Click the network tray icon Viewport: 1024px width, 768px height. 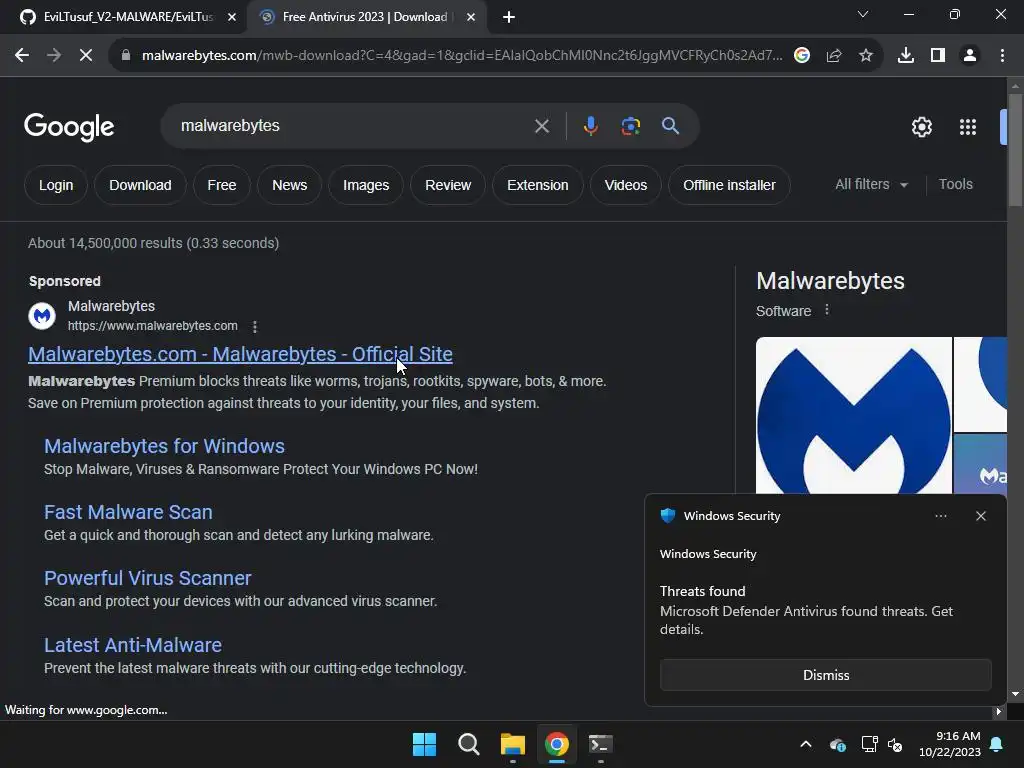(x=869, y=744)
